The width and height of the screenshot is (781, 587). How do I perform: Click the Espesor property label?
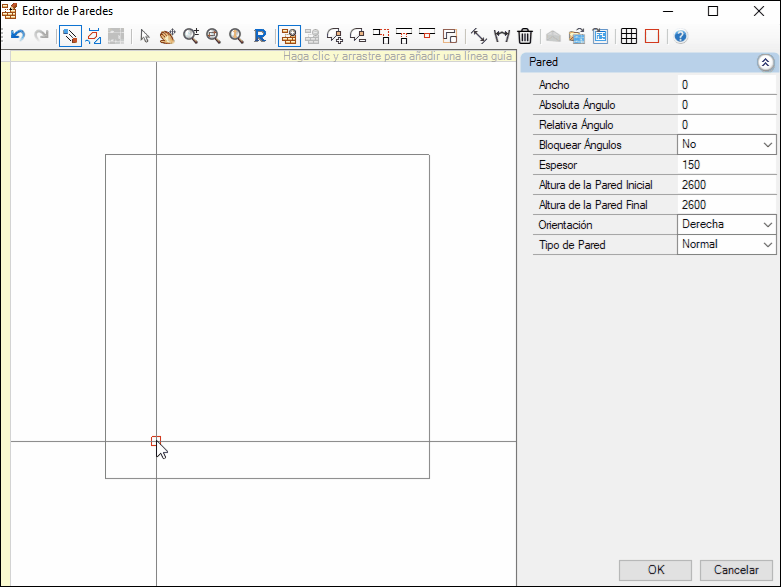[558, 165]
